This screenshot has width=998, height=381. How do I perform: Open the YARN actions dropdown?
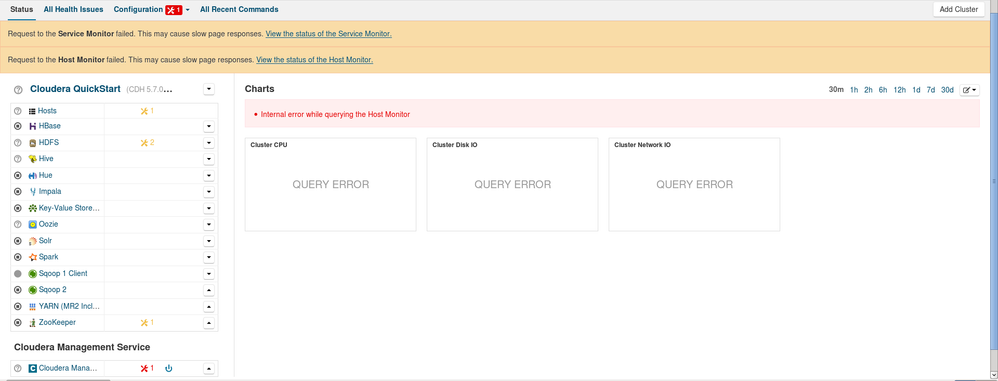[x=209, y=306]
